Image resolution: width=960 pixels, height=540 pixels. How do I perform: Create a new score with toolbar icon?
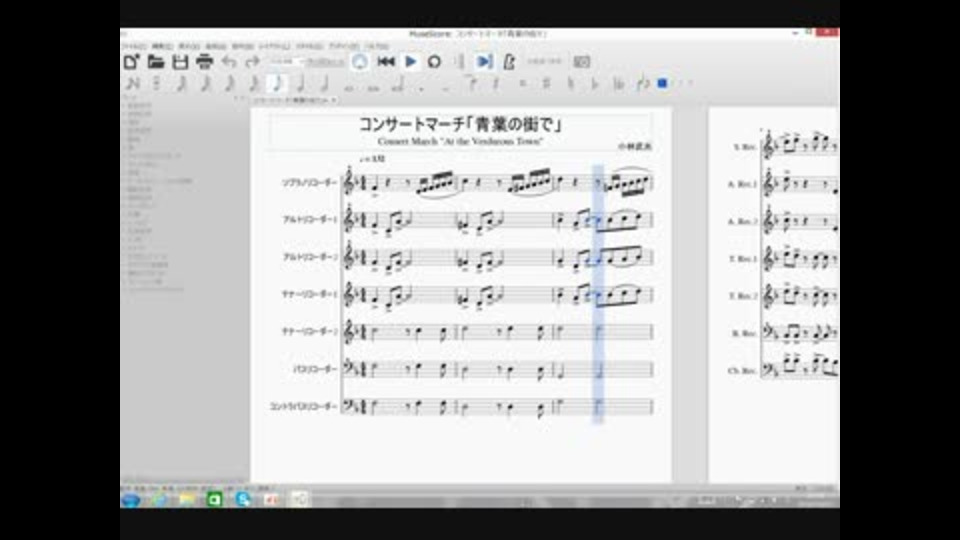(131, 62)
